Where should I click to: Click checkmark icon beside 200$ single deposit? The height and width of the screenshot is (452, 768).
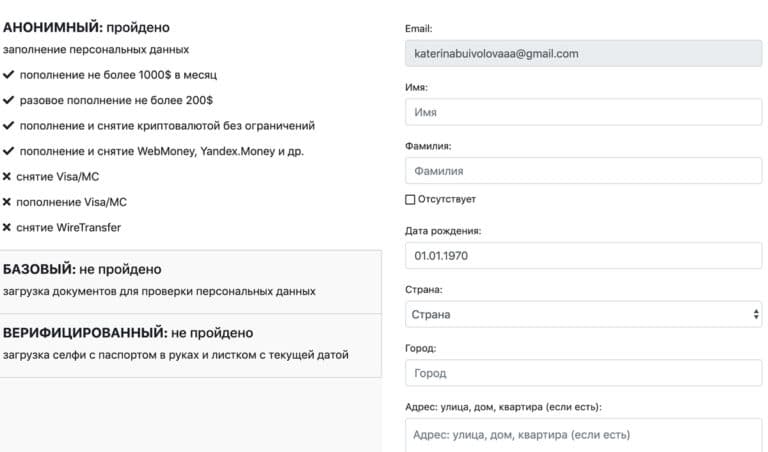click(x=9, y=101)
